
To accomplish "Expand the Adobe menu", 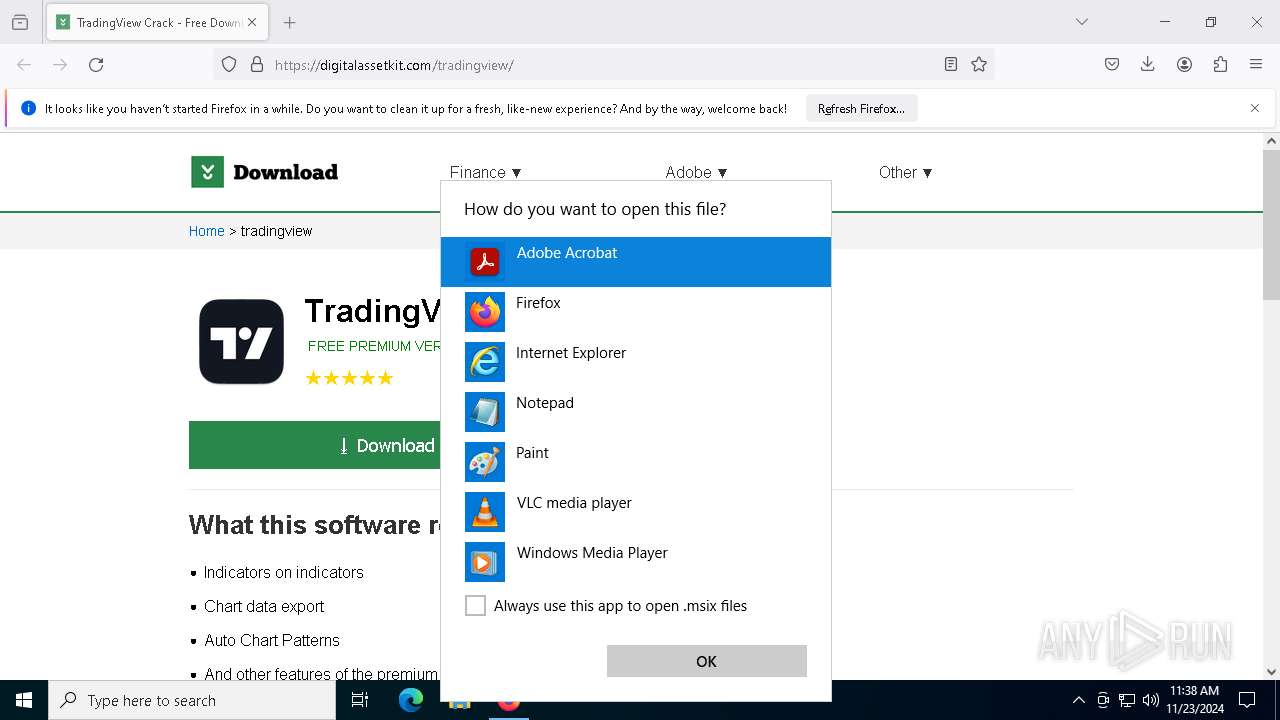I will pyautogui.click(x=697, y=172).
